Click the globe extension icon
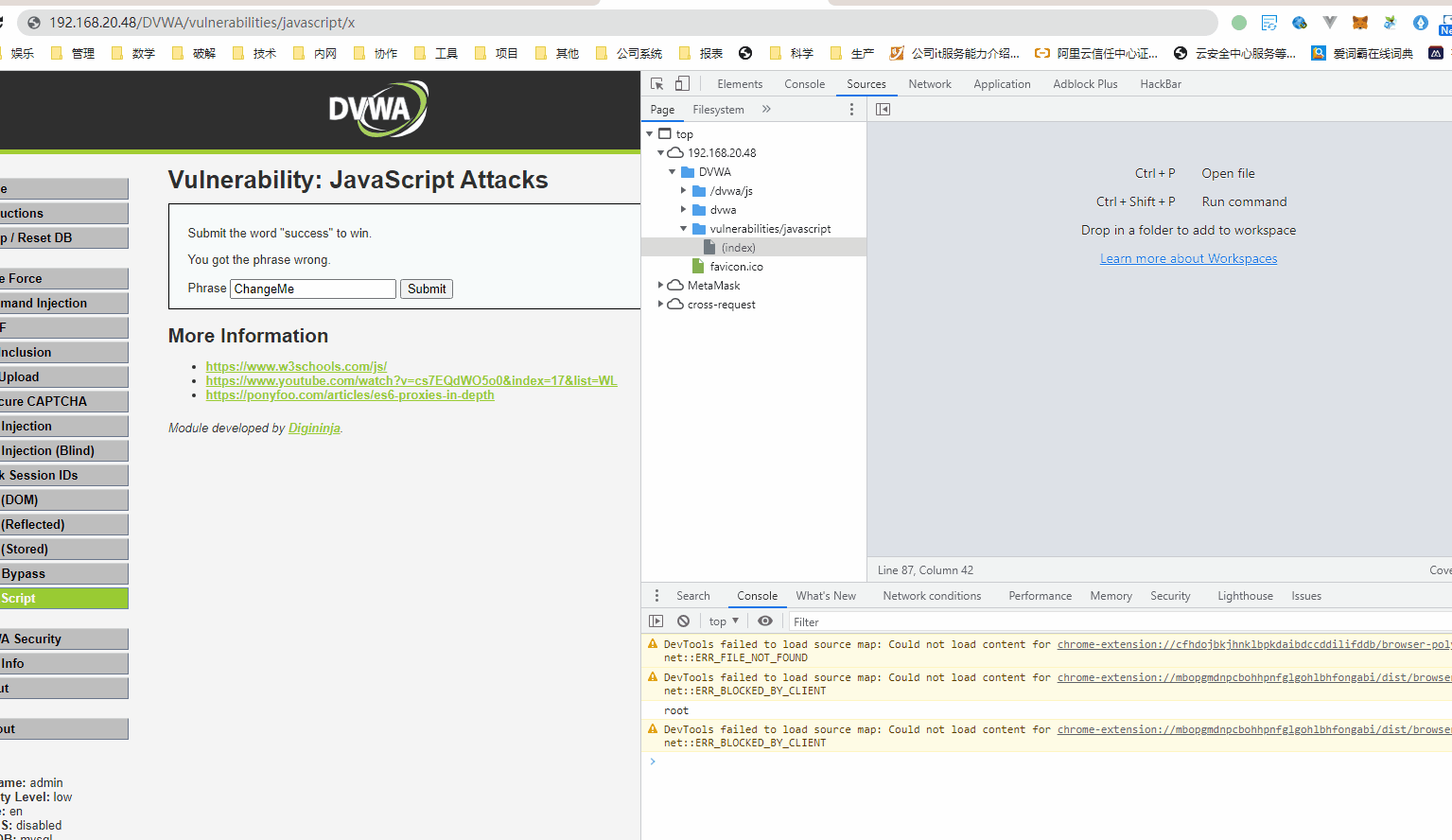1452x840 pixels. click(1300, 23)
